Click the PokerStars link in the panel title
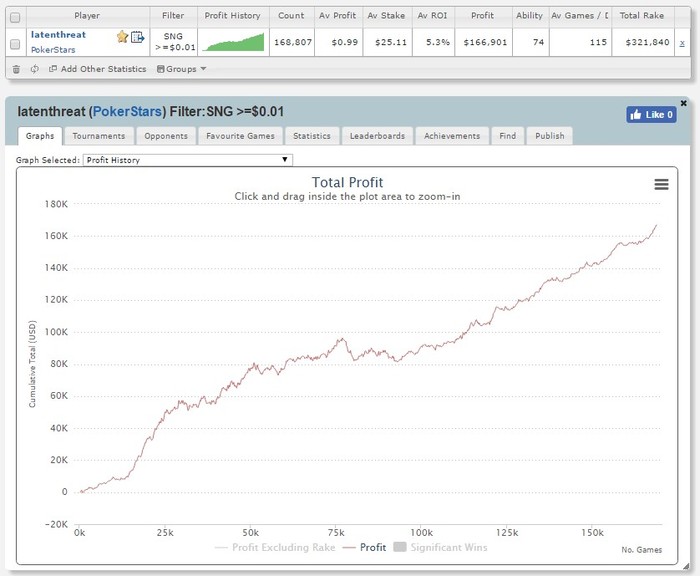700x576 pixels. (127, 112)
